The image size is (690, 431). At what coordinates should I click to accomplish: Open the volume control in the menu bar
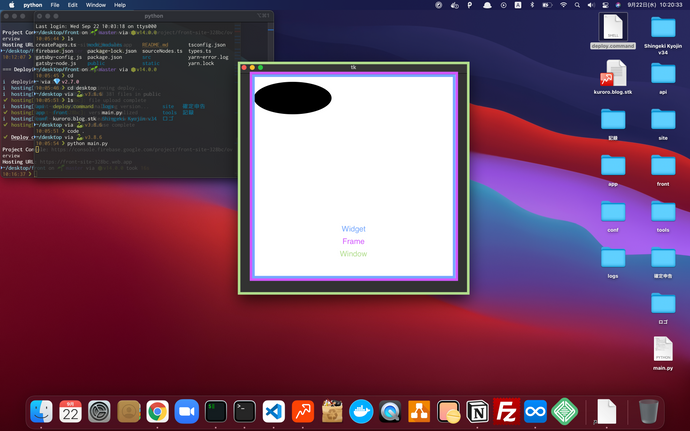(591, 5)
